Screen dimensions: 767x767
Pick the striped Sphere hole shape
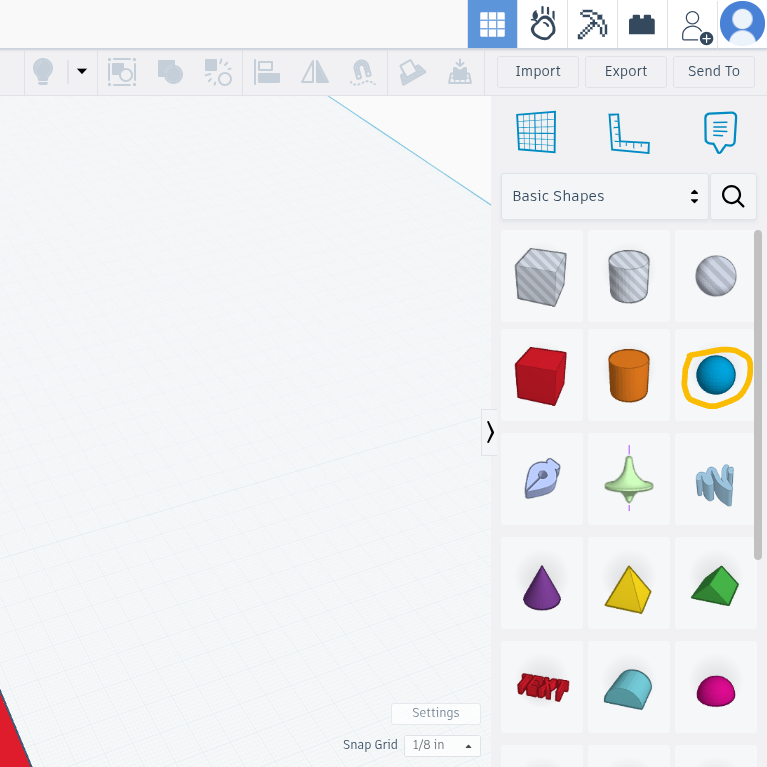pos(715,276)
